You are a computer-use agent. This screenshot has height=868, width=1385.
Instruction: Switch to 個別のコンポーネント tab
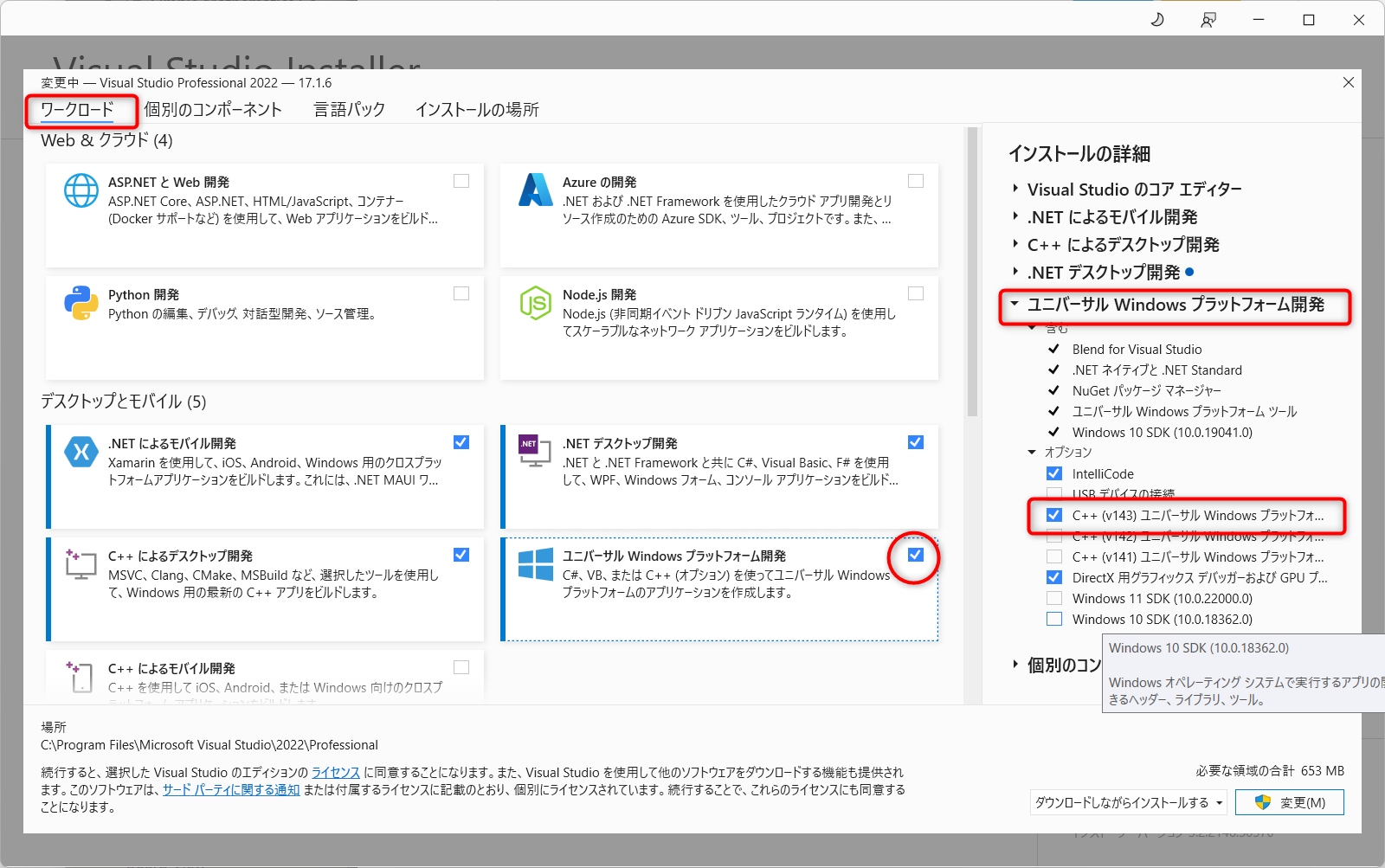pos(213,110)
